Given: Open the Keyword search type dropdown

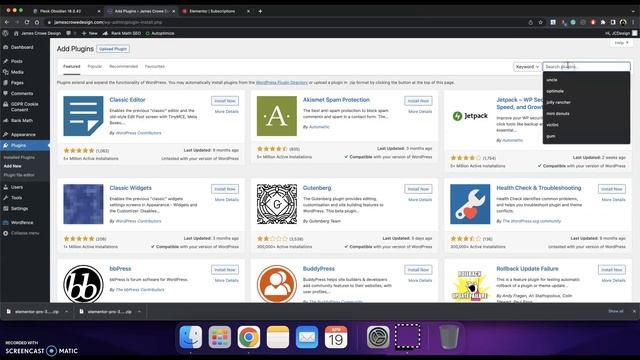Looking at the screenshot, I should (x=527, y=67).
